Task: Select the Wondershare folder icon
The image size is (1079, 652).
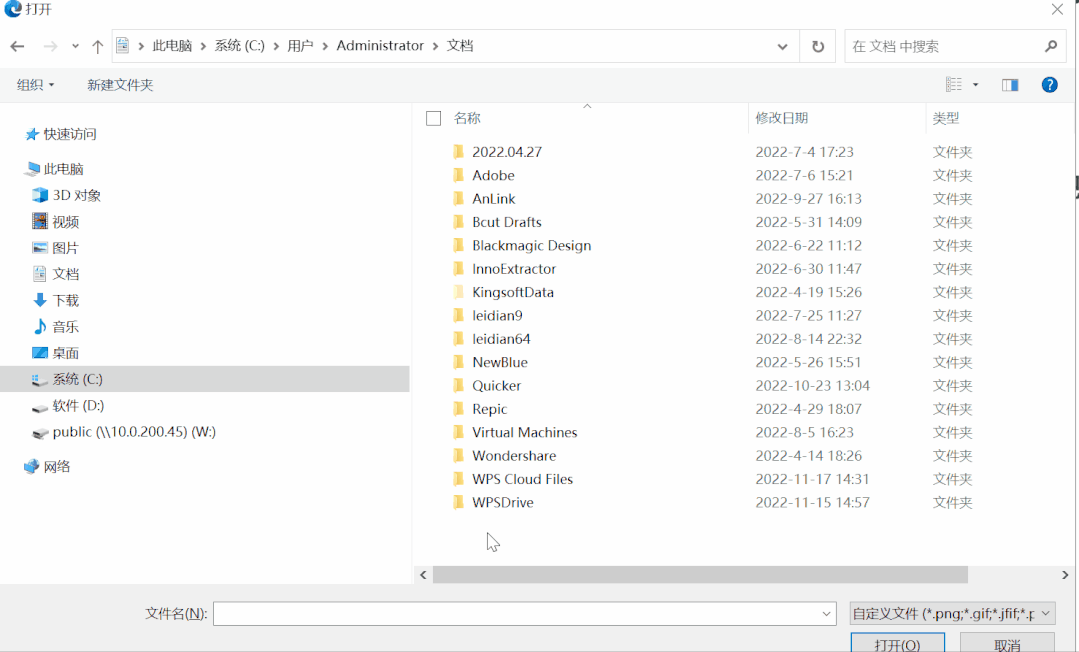Action: (459, 456)
